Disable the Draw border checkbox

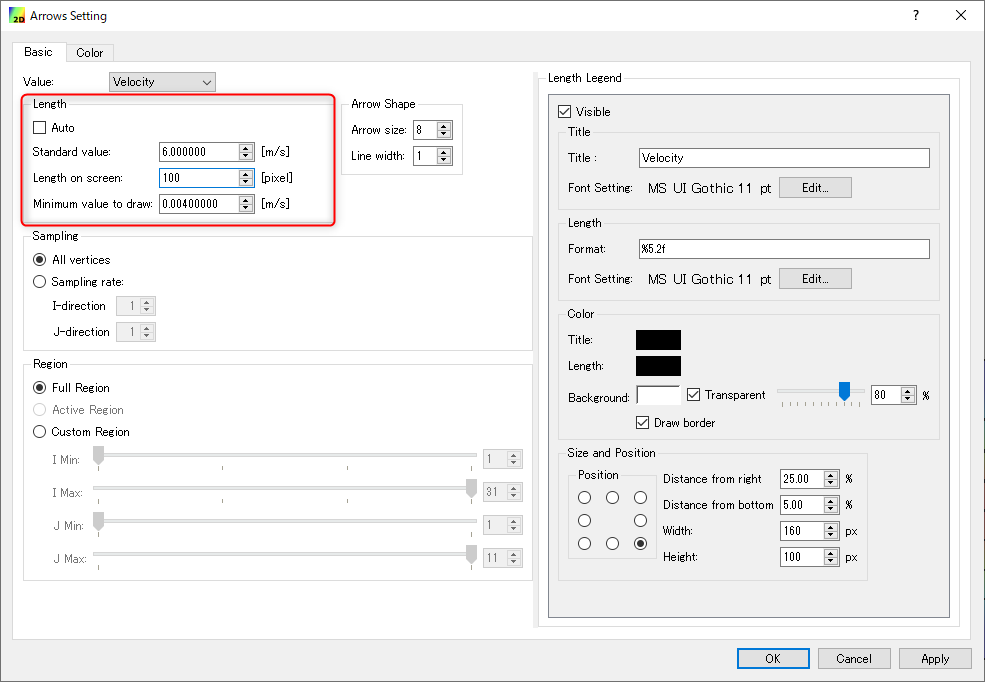(x=643, y=423)
